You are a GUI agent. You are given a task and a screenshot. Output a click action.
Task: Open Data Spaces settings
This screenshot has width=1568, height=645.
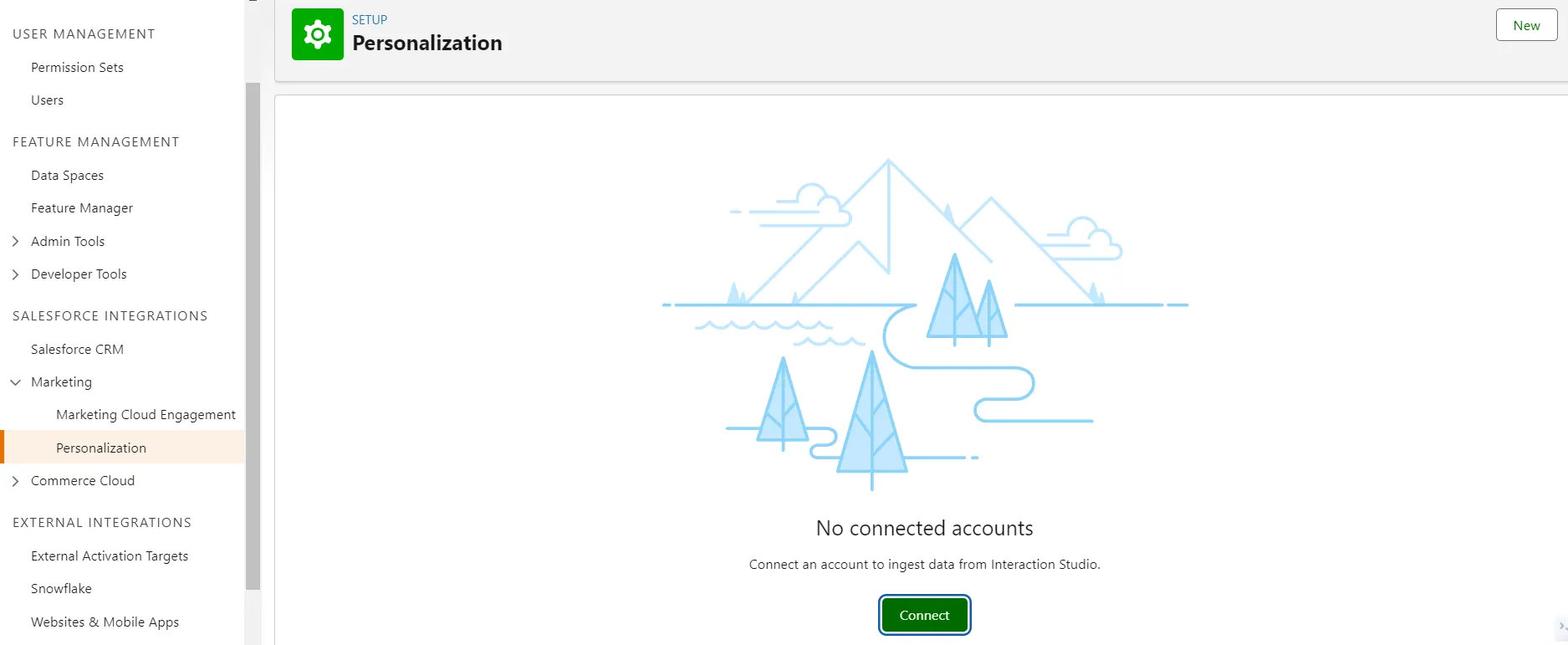67,176
